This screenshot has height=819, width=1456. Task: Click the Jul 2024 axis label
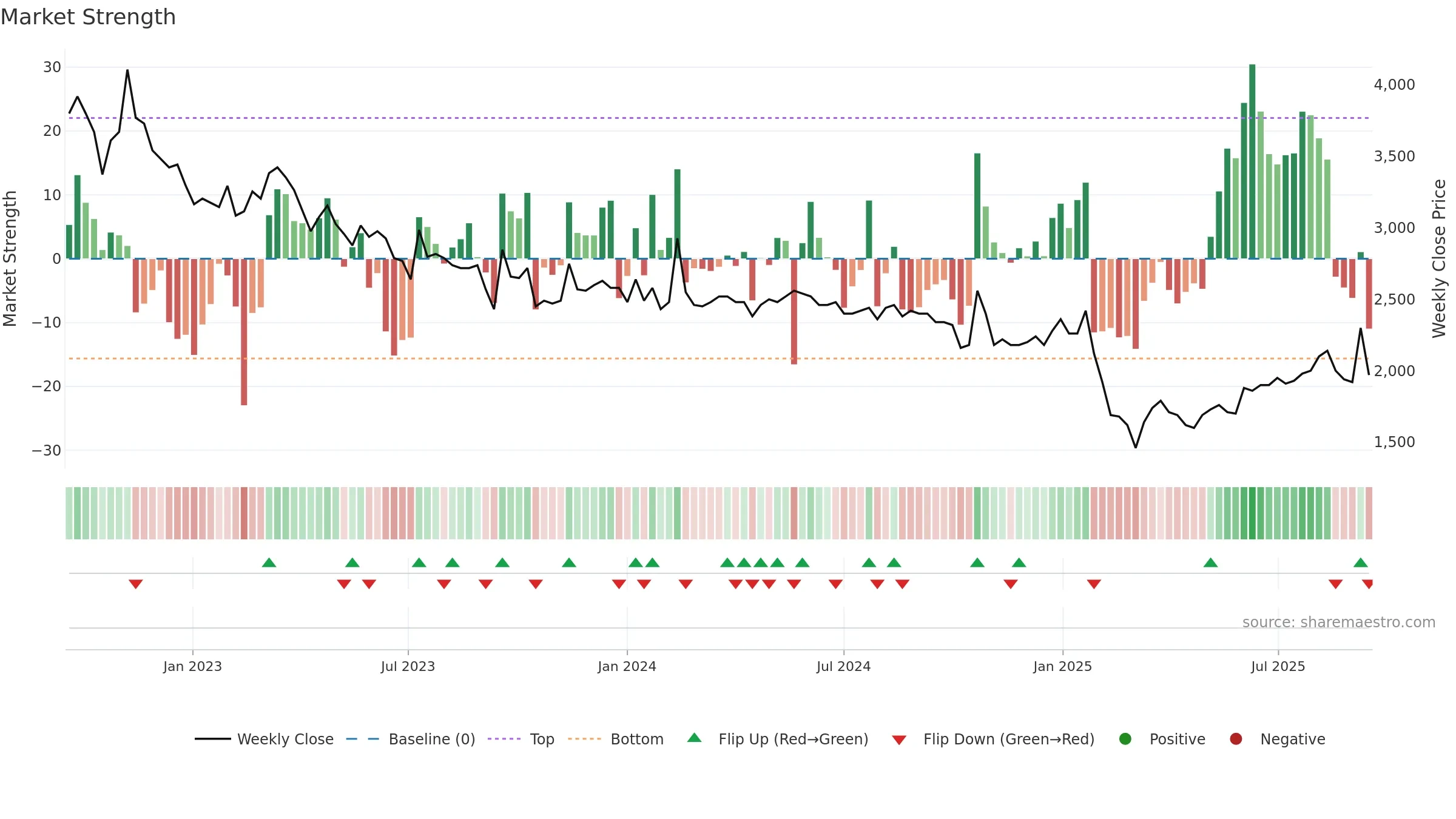(x=843, y=667)
